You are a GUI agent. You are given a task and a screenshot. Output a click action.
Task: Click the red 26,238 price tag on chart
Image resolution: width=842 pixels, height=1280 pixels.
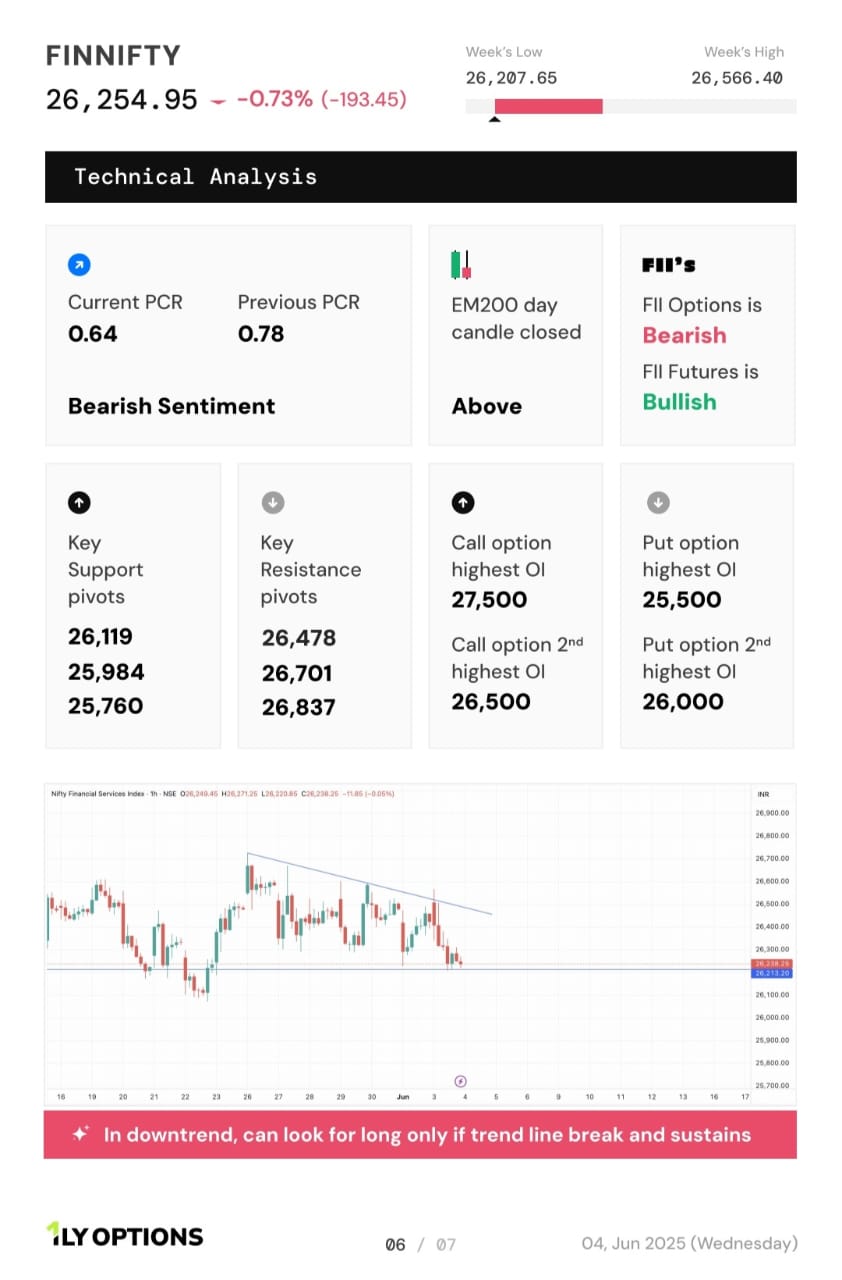773,964
